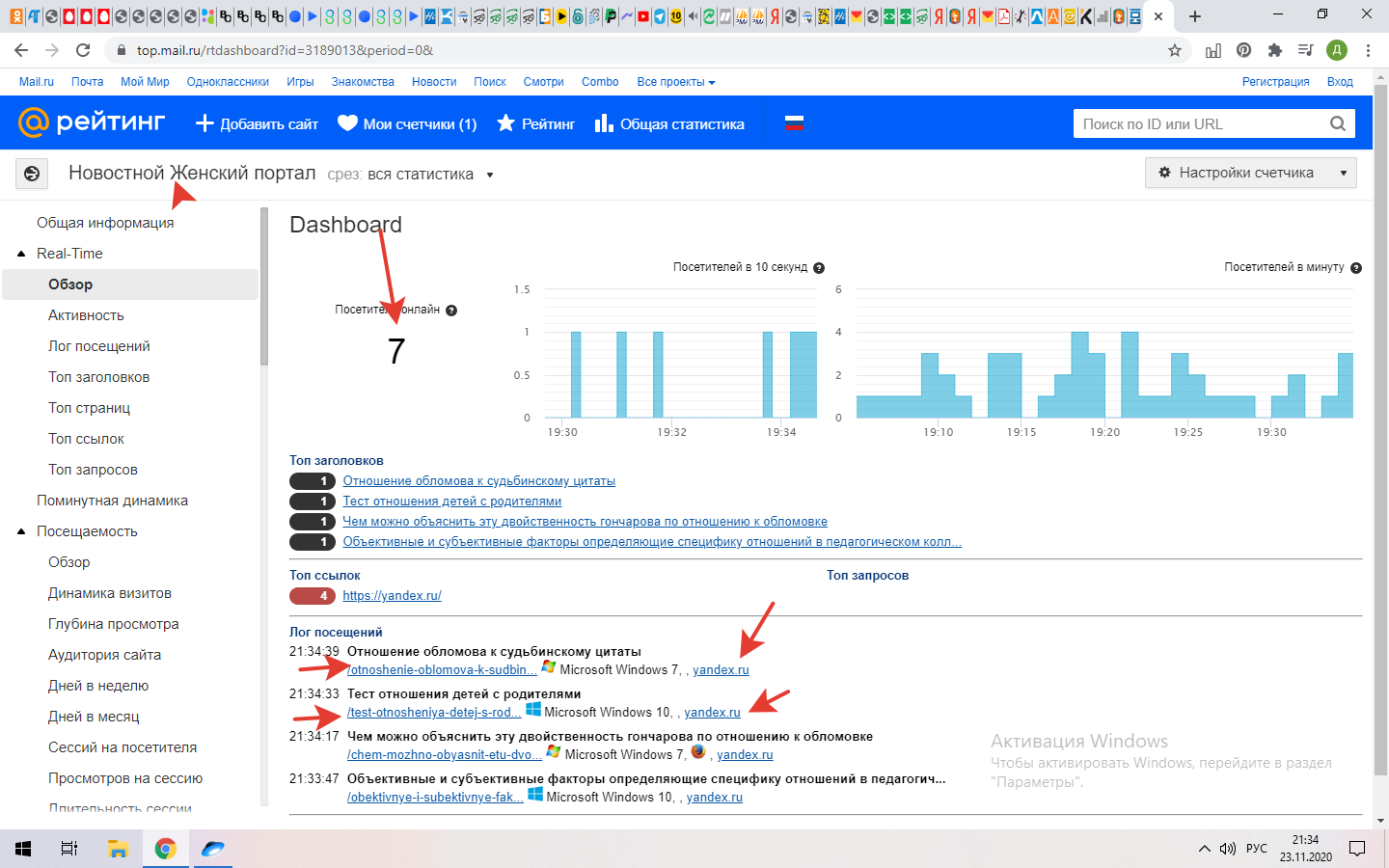Open Мои счетчики (1)

pos(407,123)
